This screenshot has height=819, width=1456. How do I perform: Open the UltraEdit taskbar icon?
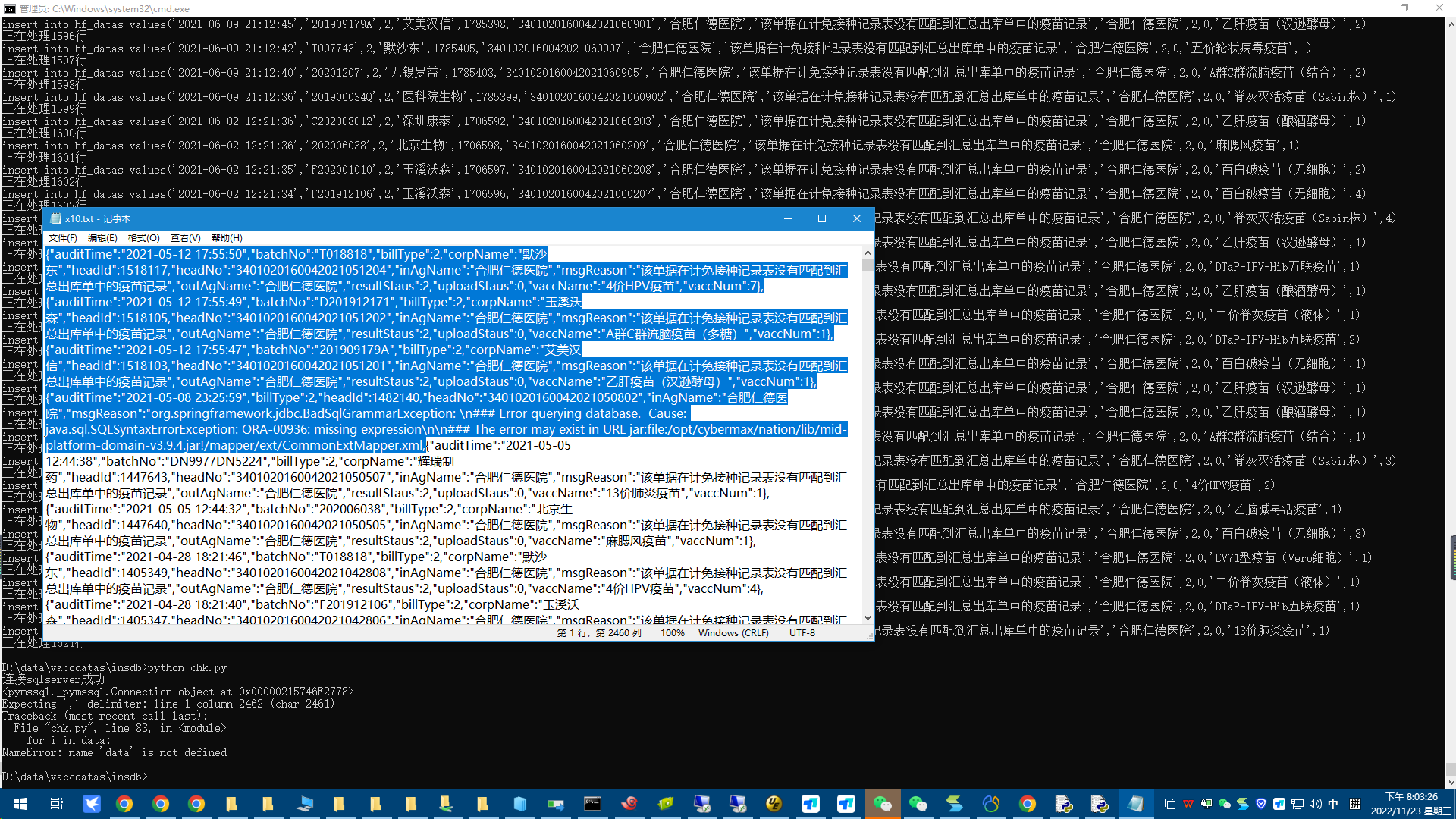[773, 804]
